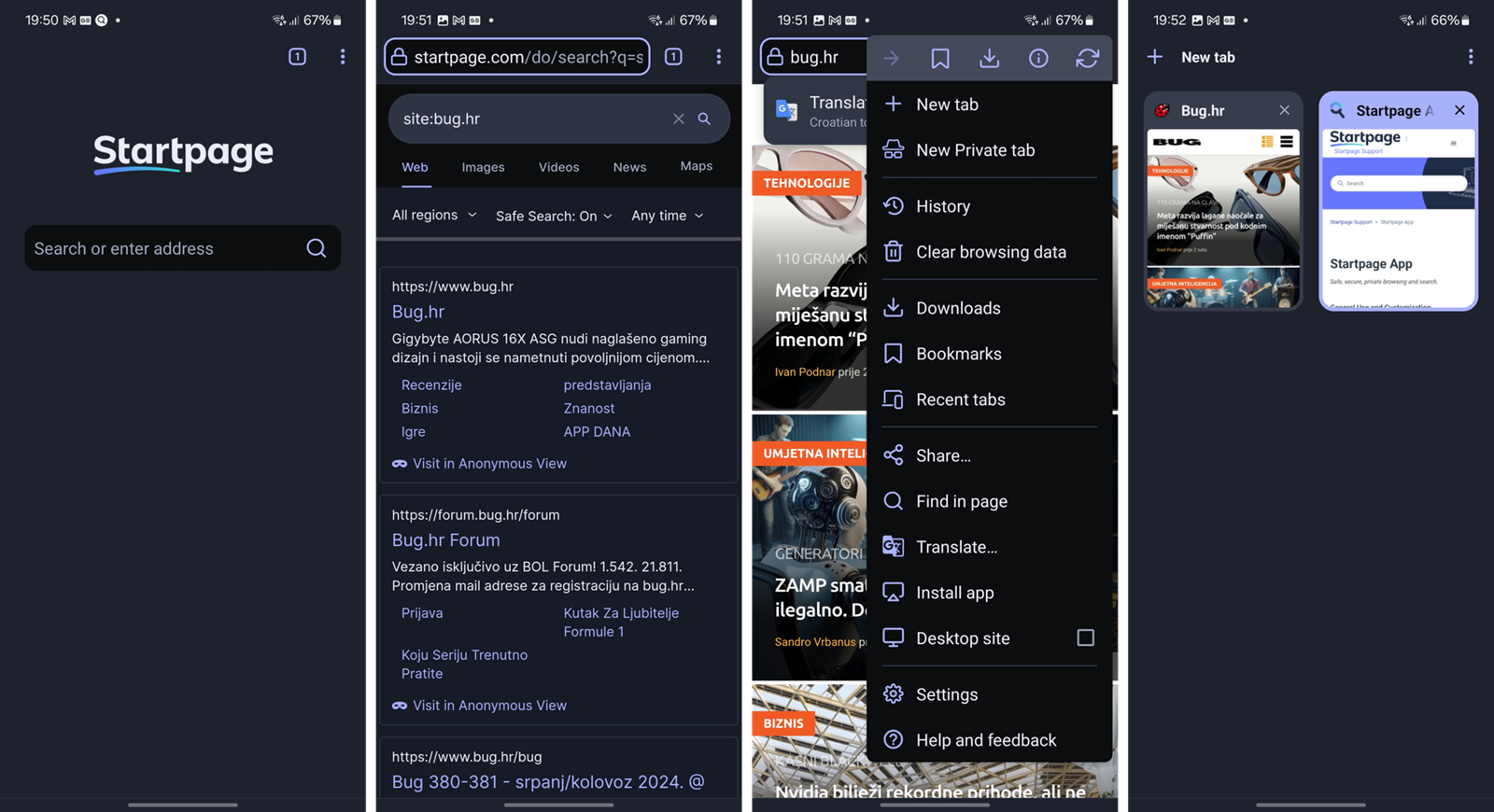Image resolution: width=1494 pixels, height=812 pixels.
Task: Click the forward arrow in the browser menu
Action: coord(892,58)
